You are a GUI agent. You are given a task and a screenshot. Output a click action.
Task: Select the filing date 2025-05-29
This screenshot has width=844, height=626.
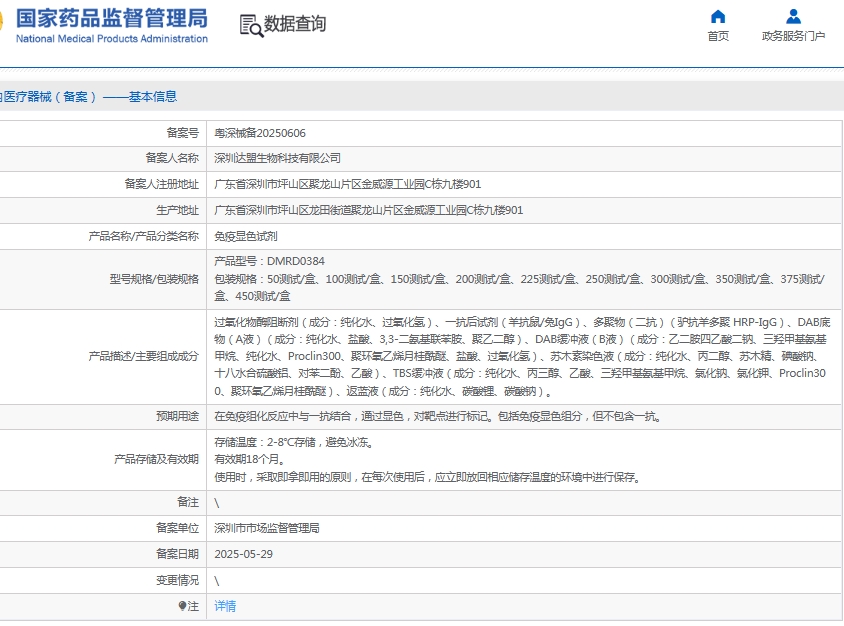pos(243,554)
